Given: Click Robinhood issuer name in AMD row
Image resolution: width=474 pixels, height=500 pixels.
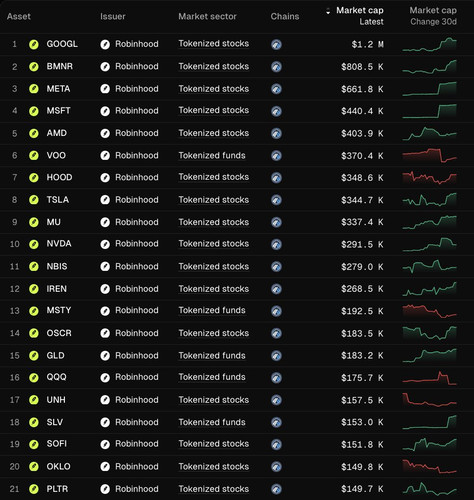Looking at the screenshot, I should 137,133.
